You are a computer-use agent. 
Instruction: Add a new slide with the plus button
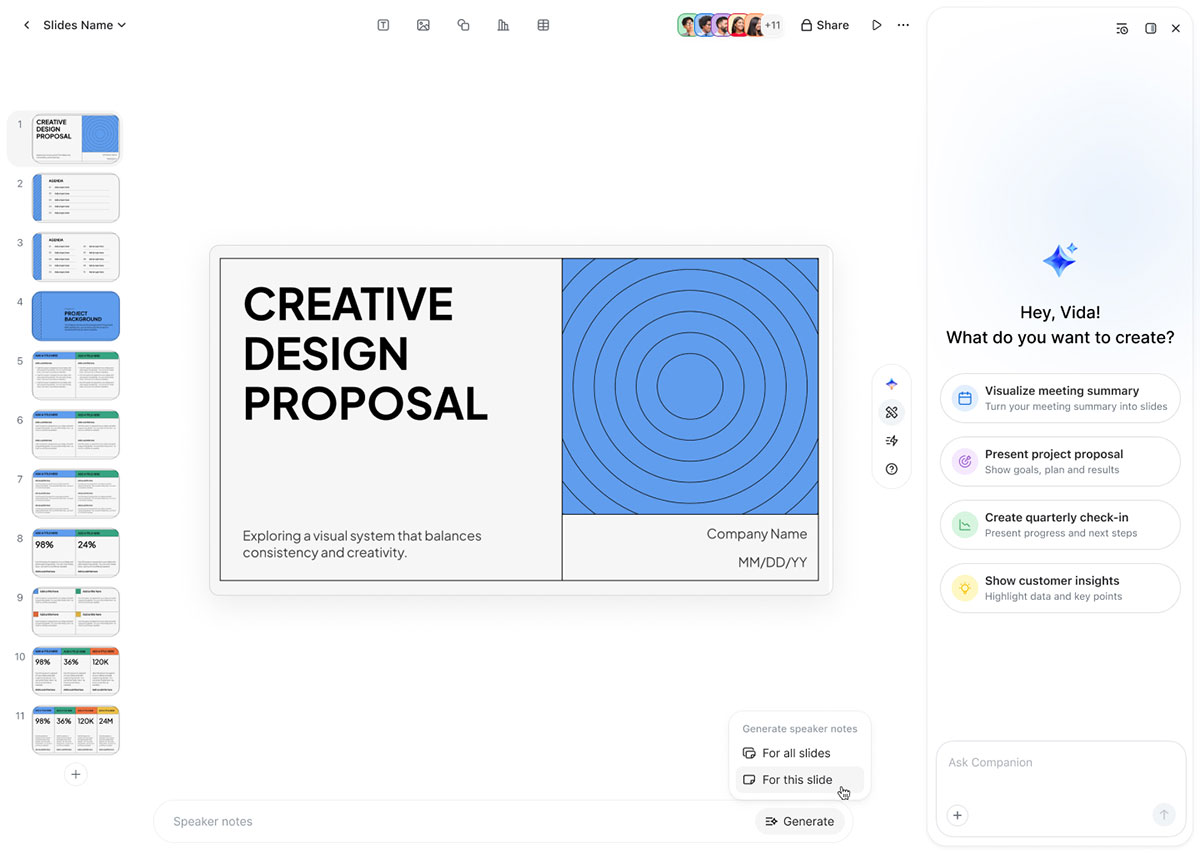75,774
